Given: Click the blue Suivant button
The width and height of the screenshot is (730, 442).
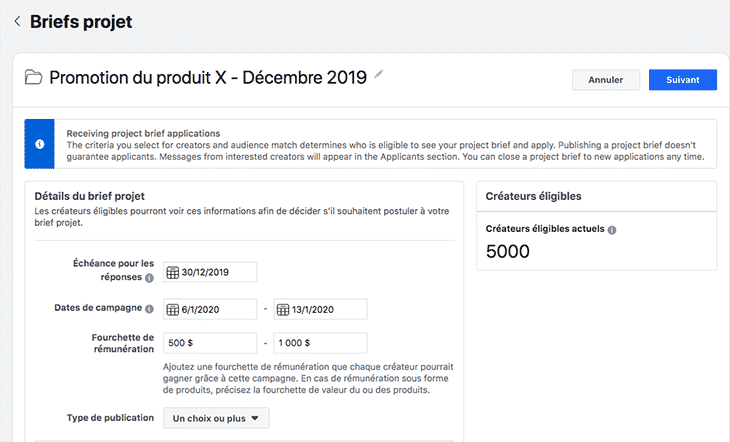Looking at the screenshot, I should pos(683,80).
